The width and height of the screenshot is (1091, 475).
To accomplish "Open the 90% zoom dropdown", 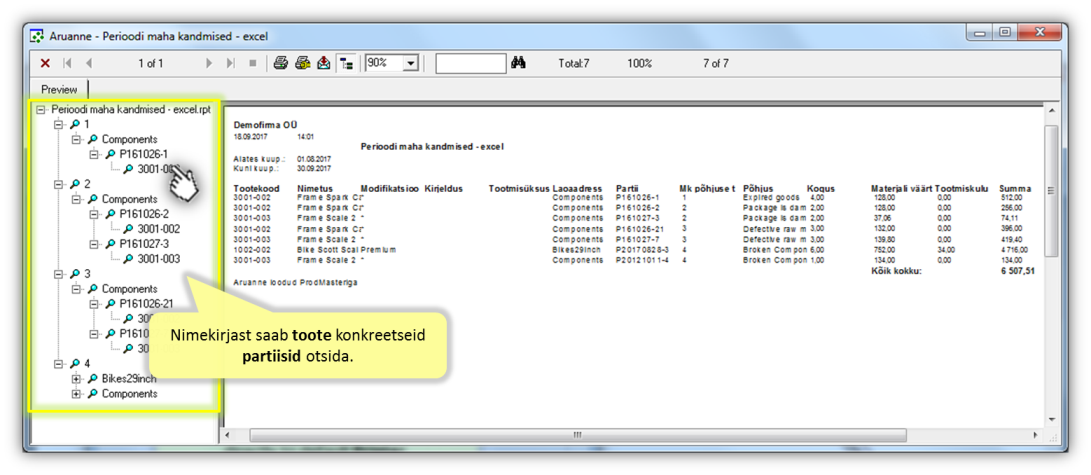I will pos(411,63).
